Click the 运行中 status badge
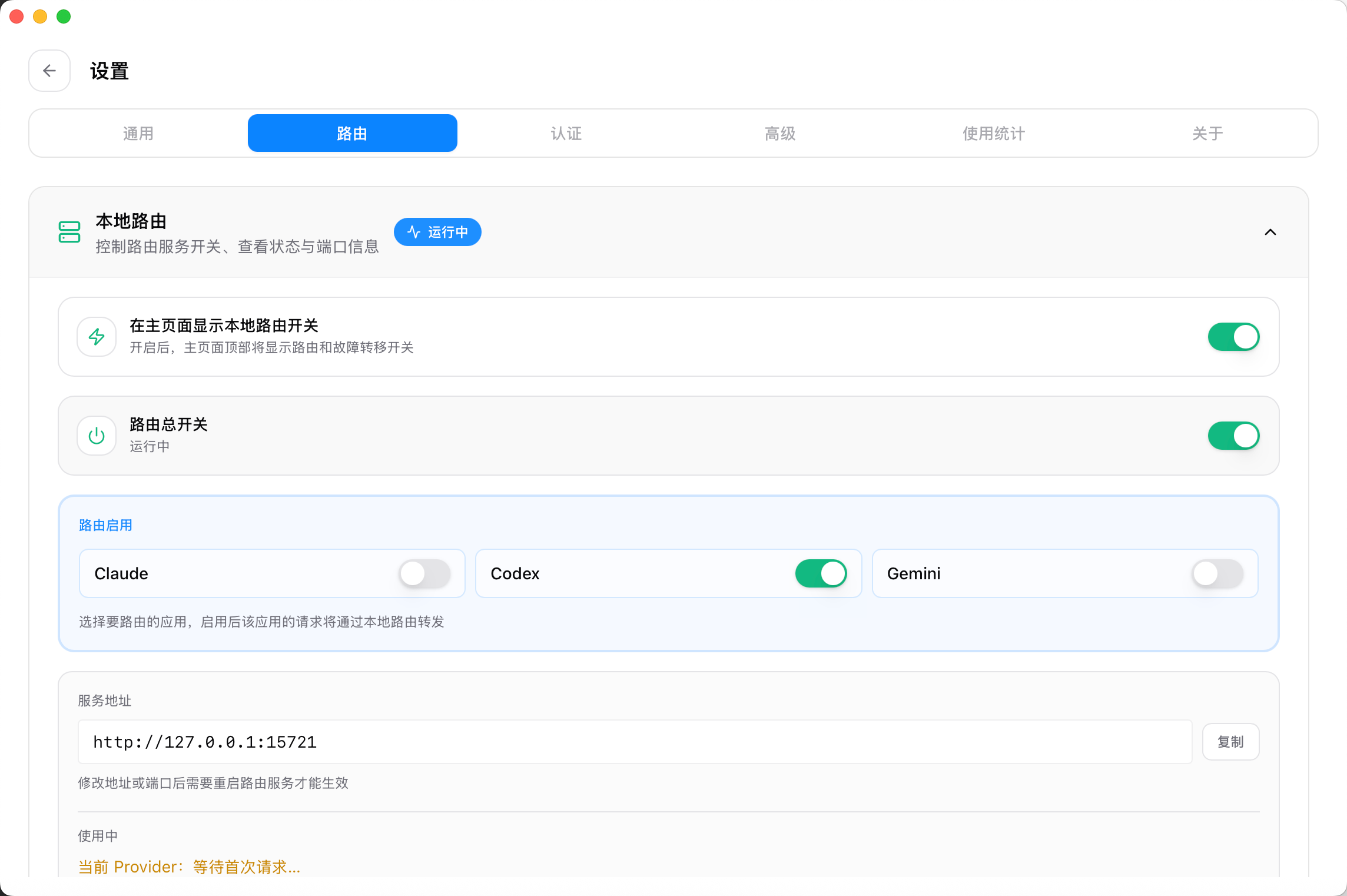 [437, 232]
